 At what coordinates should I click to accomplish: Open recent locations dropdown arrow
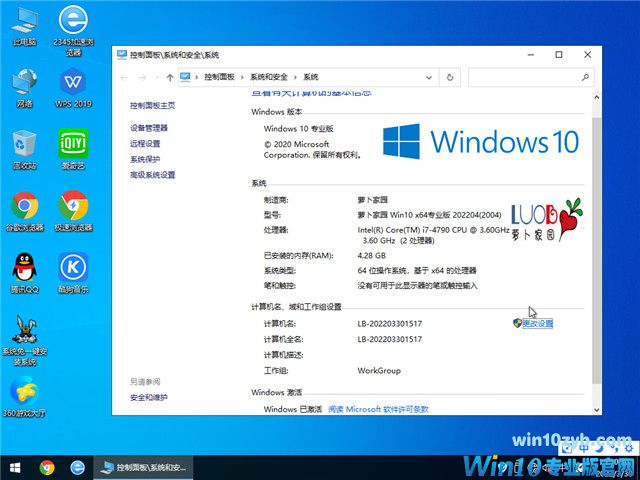tap(157, 77)
